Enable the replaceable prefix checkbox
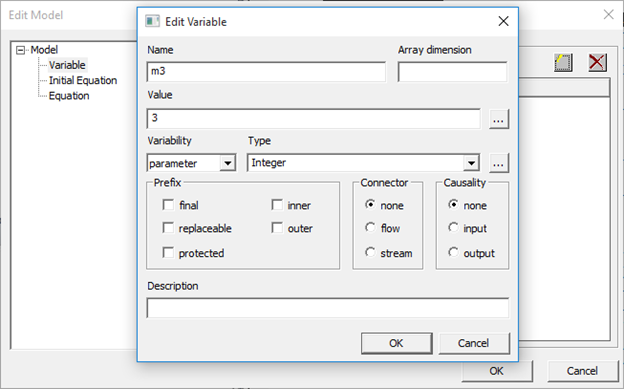 [x=168, y=228]
